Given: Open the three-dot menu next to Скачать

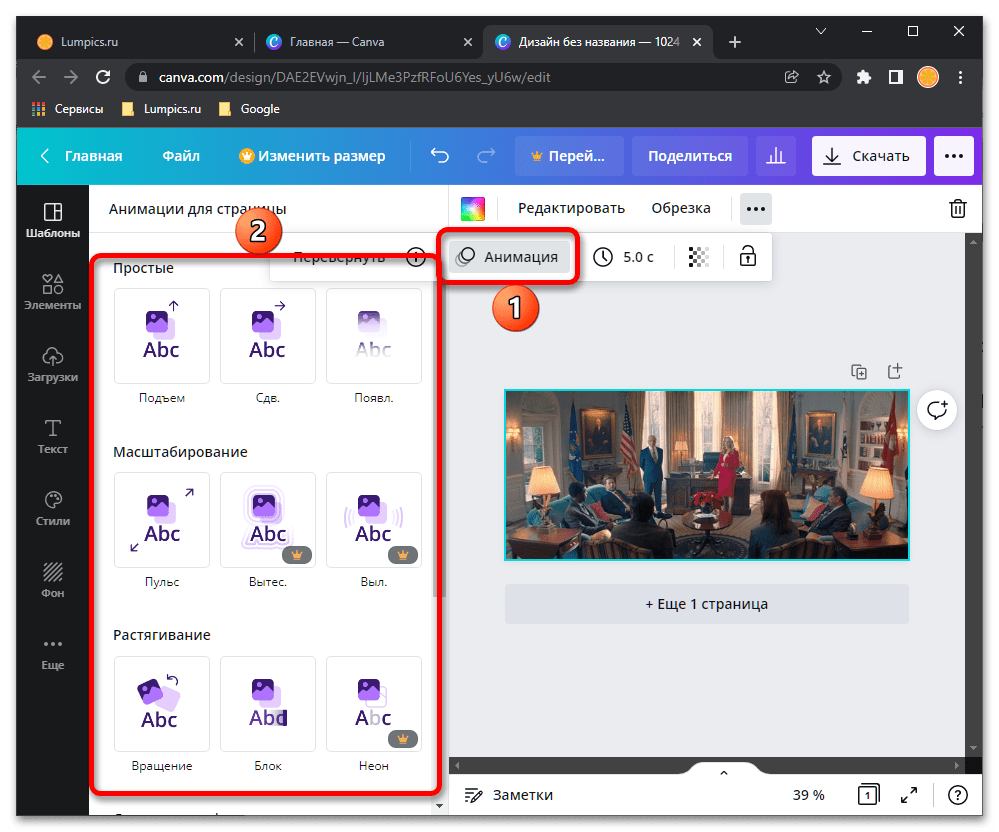Looking at the screenshot, I should [954, 155].
